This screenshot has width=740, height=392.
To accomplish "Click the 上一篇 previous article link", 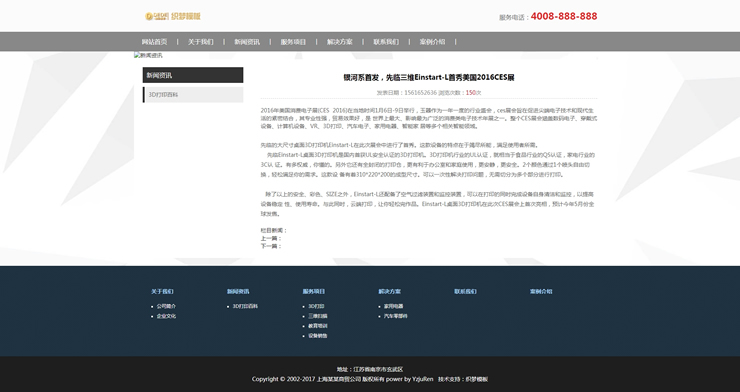I will 270,239.
